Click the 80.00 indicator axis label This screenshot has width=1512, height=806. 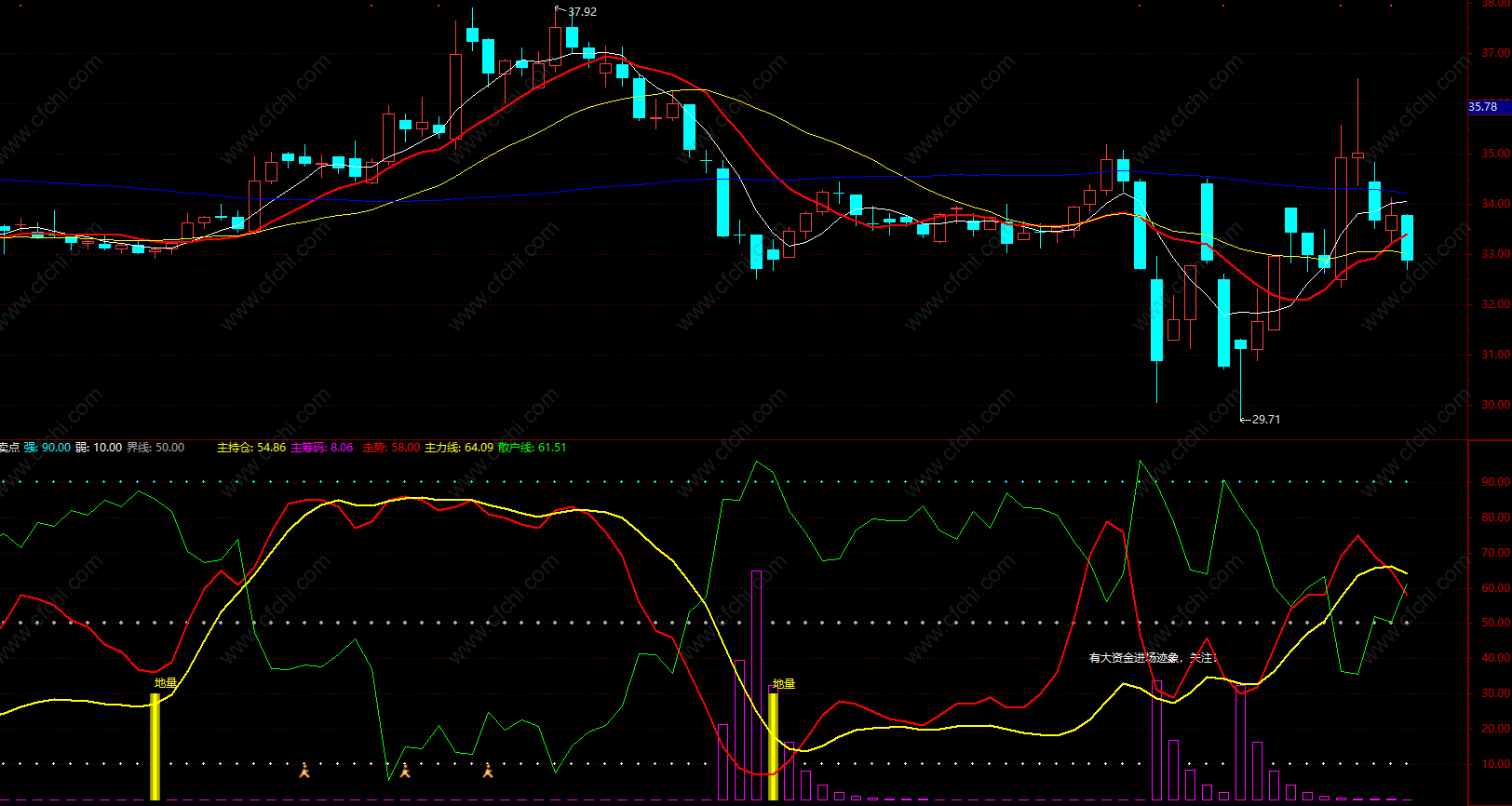pos(1495,517)
